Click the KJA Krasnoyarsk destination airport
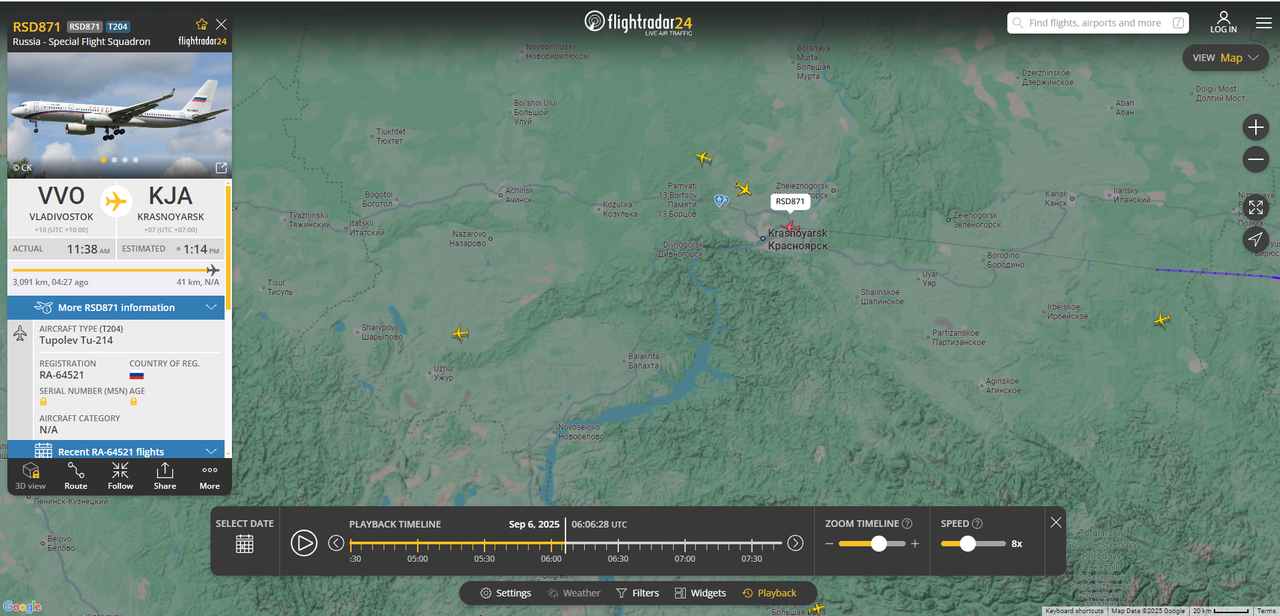1280x616 pixels. tap(170, 202)
